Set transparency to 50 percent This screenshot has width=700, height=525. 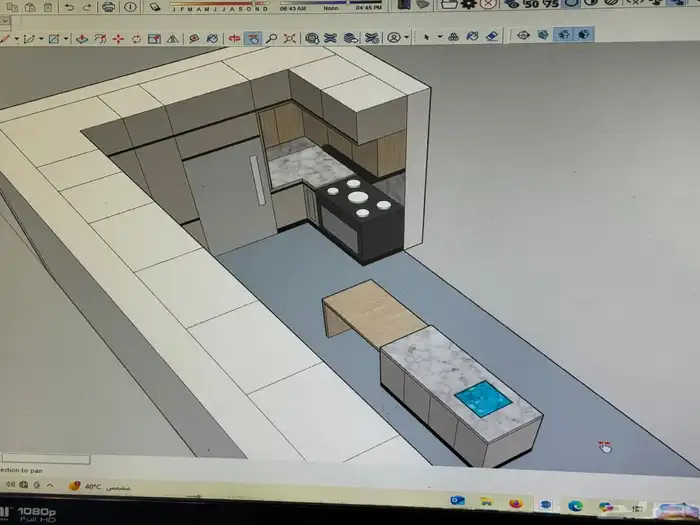coord(530,4)
